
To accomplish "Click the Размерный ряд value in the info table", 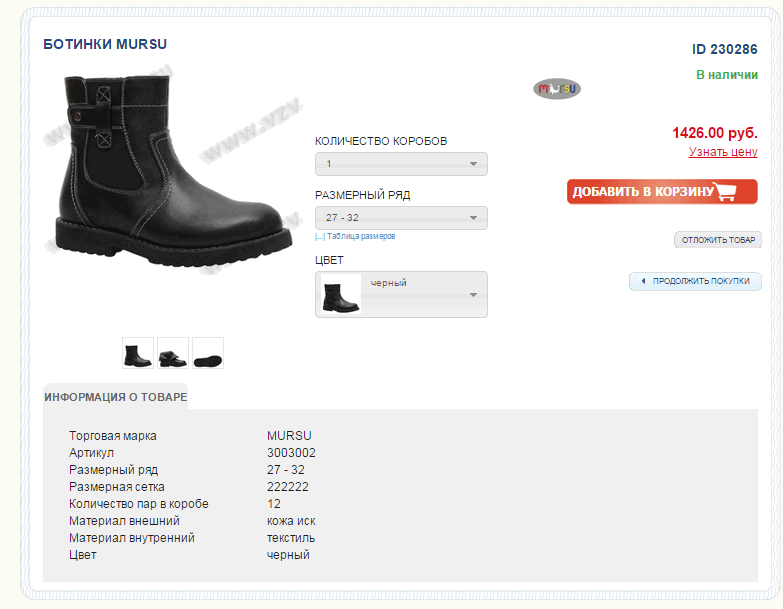I will (x=286, y=470).
